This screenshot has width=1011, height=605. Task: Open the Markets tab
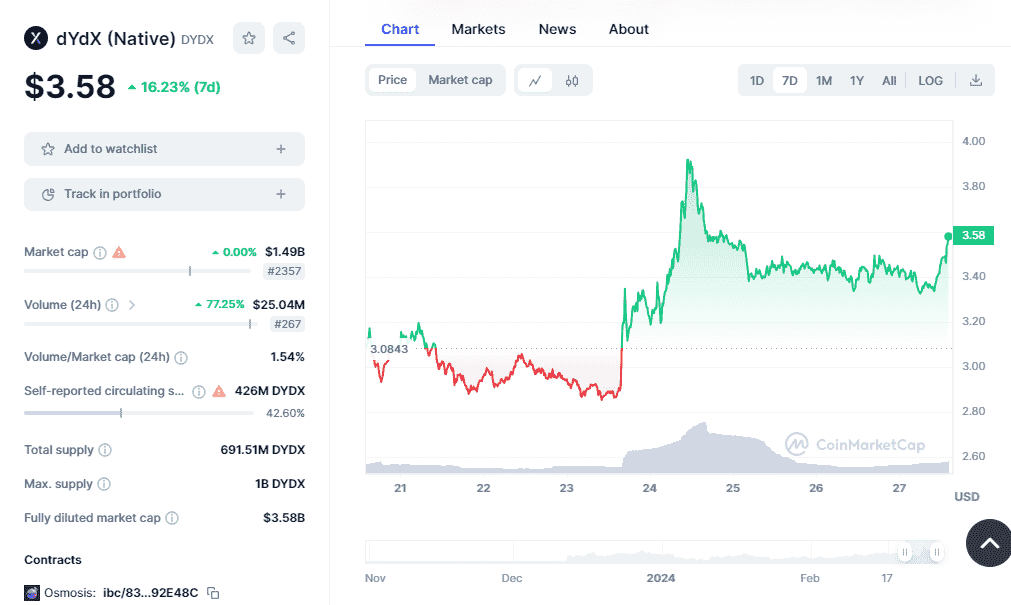(478, 29)
